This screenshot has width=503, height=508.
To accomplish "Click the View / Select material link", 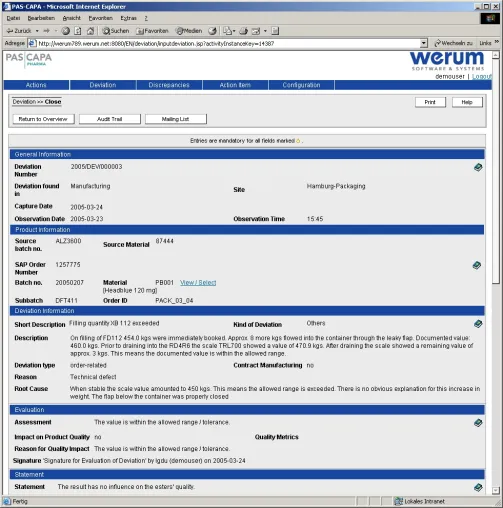I will pos(198,283).
